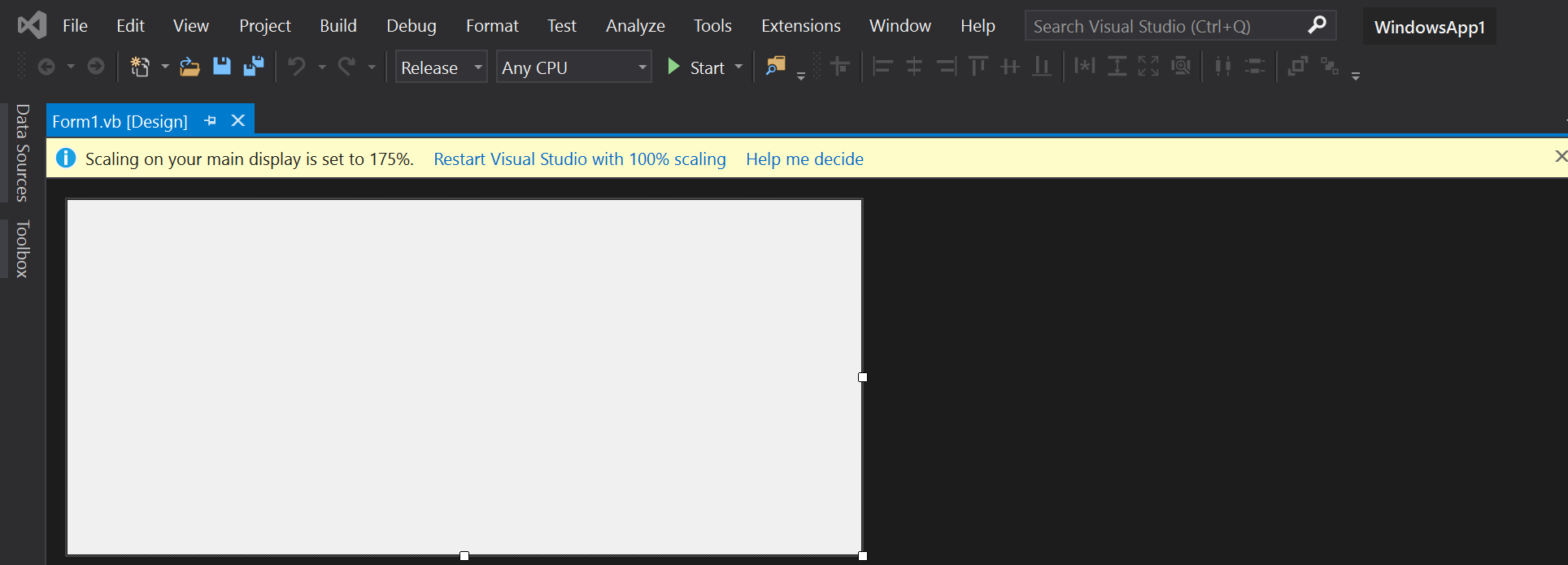Click the Align Bottoms icon
The image size is (1568, 565).
[1042, 66]
